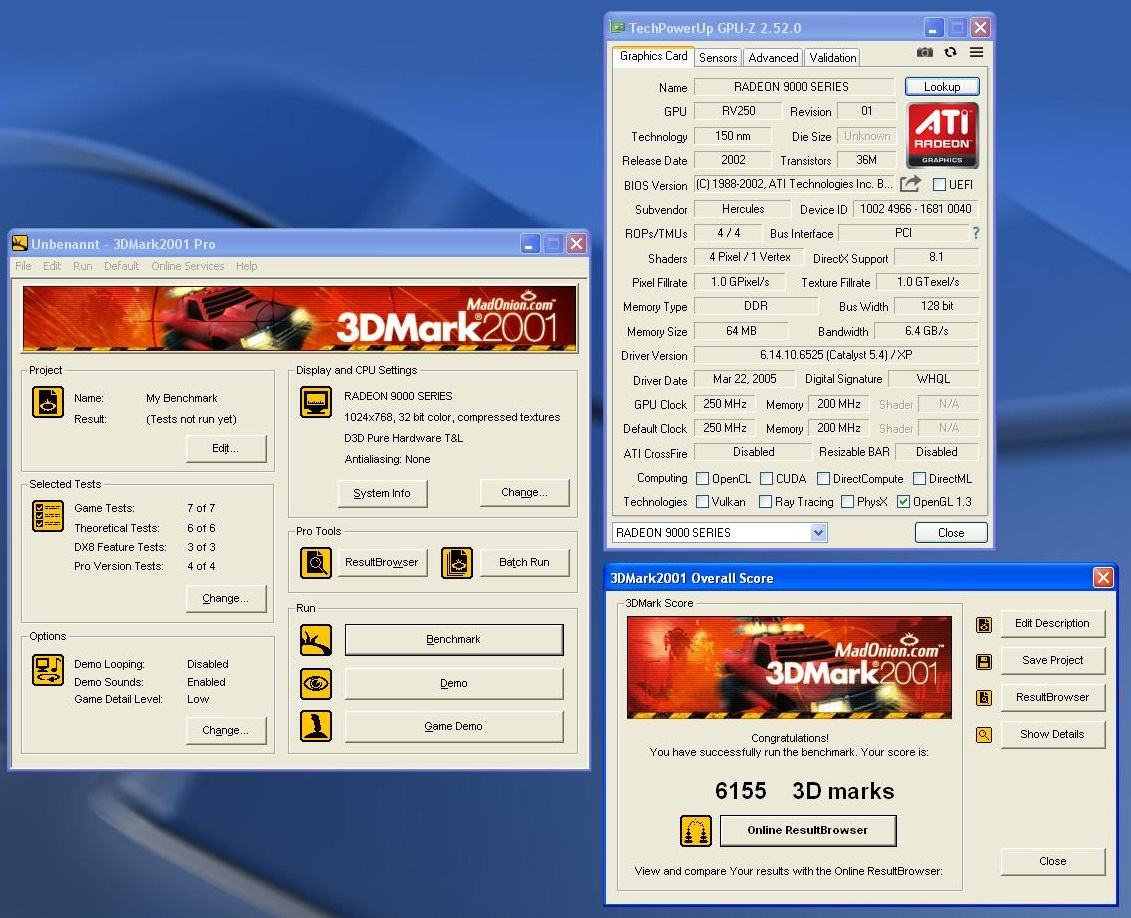Click the Options icon in 3DMark2001
The height and width of the screenshot is (918, 1131).
pyautogui.click(x=48, y=670)
